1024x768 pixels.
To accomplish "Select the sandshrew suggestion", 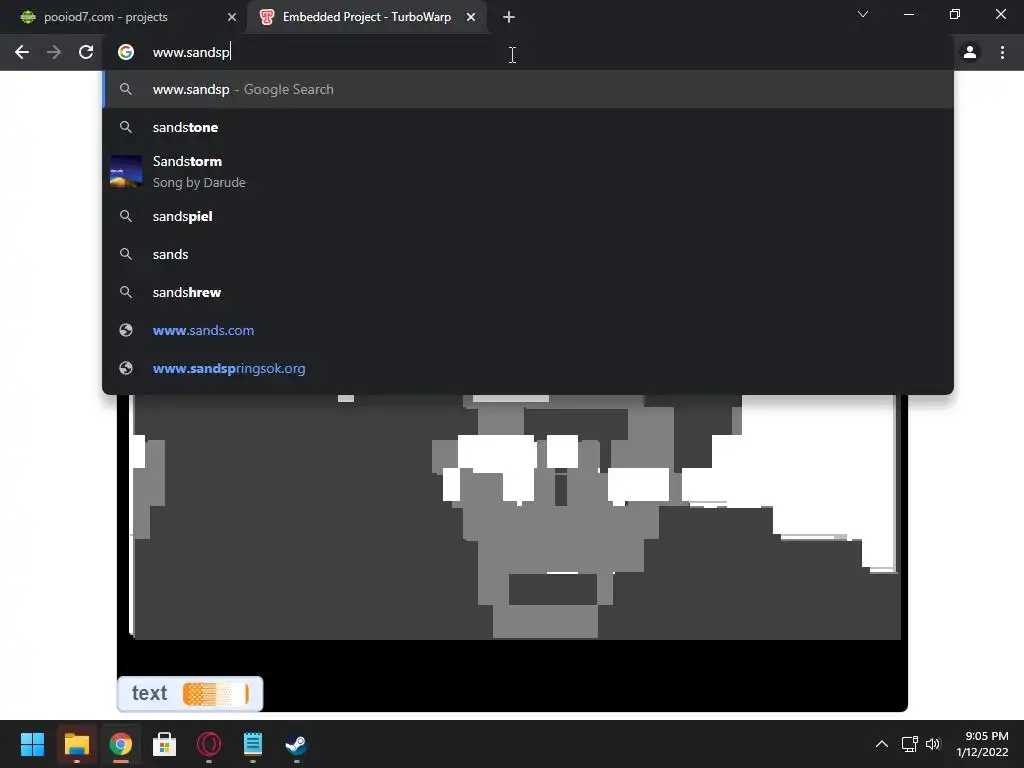I will coord(528,292).
